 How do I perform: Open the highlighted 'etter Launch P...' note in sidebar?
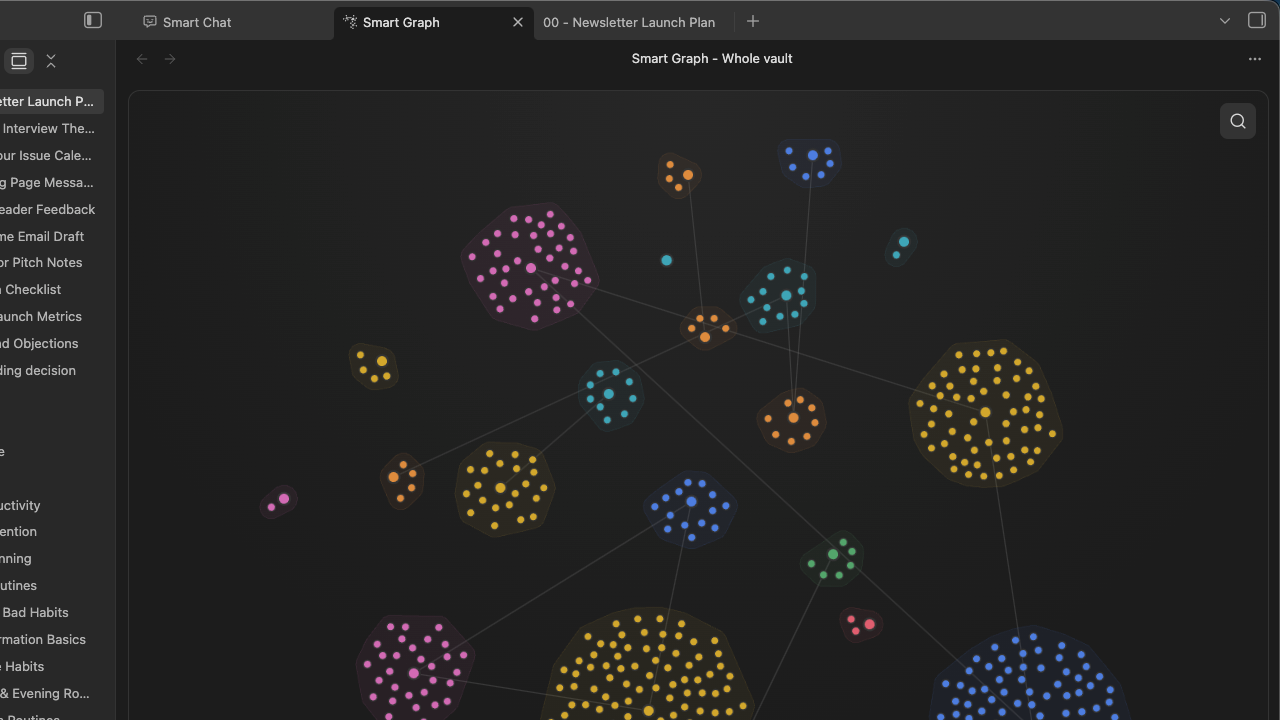point(48,101)
